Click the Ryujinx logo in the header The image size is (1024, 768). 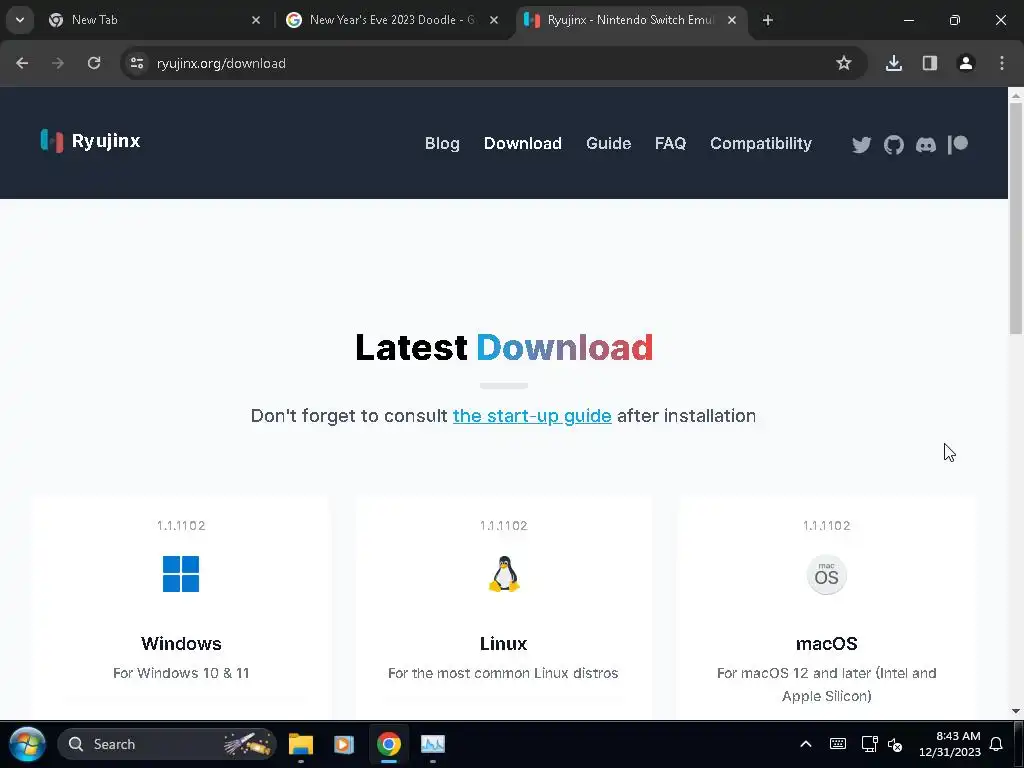pyautogui.click(x=52, y=140)
